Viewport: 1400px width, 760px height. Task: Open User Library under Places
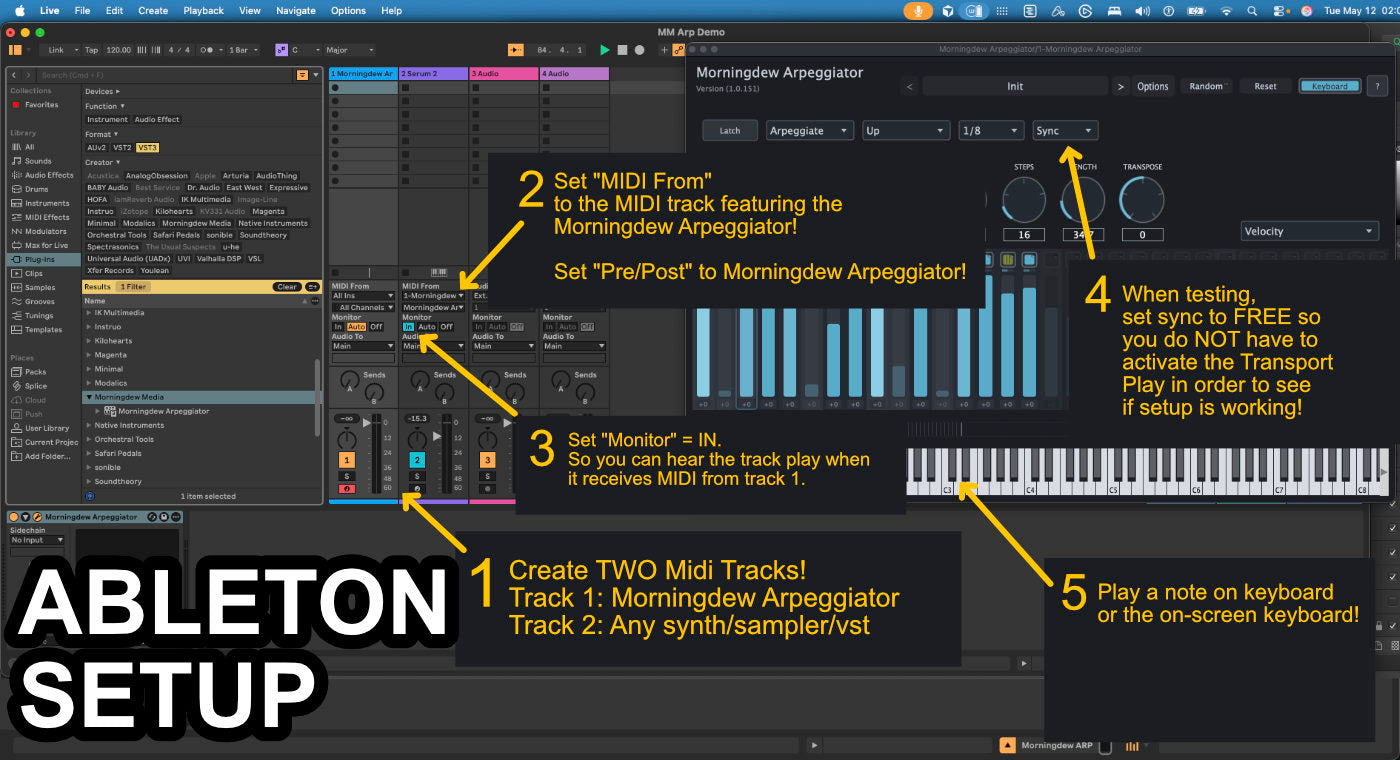[40, 428]
